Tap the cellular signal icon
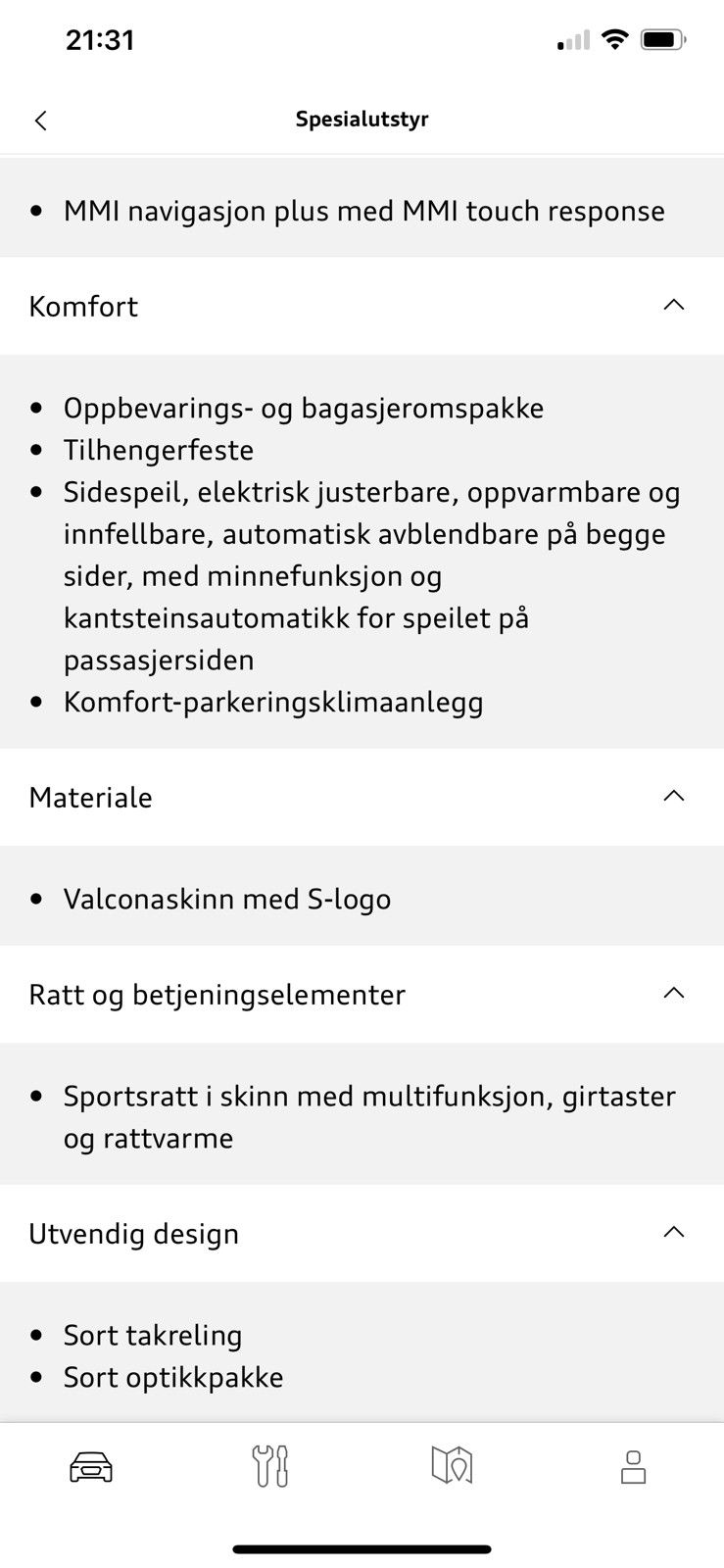Viewport: 724px width, 1568px height. tap(573, 40)
